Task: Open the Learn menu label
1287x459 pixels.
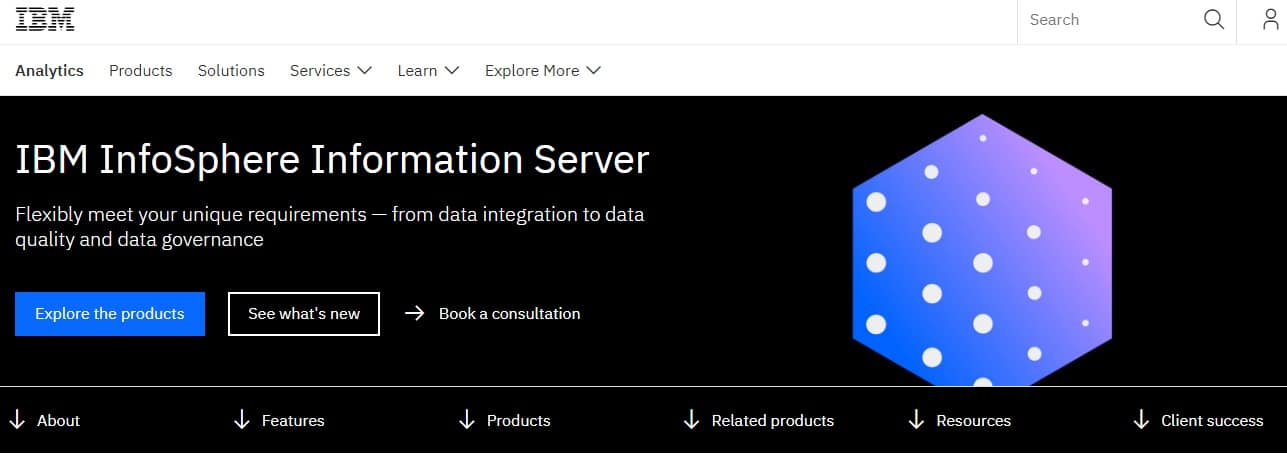Action: click(417, 71)
